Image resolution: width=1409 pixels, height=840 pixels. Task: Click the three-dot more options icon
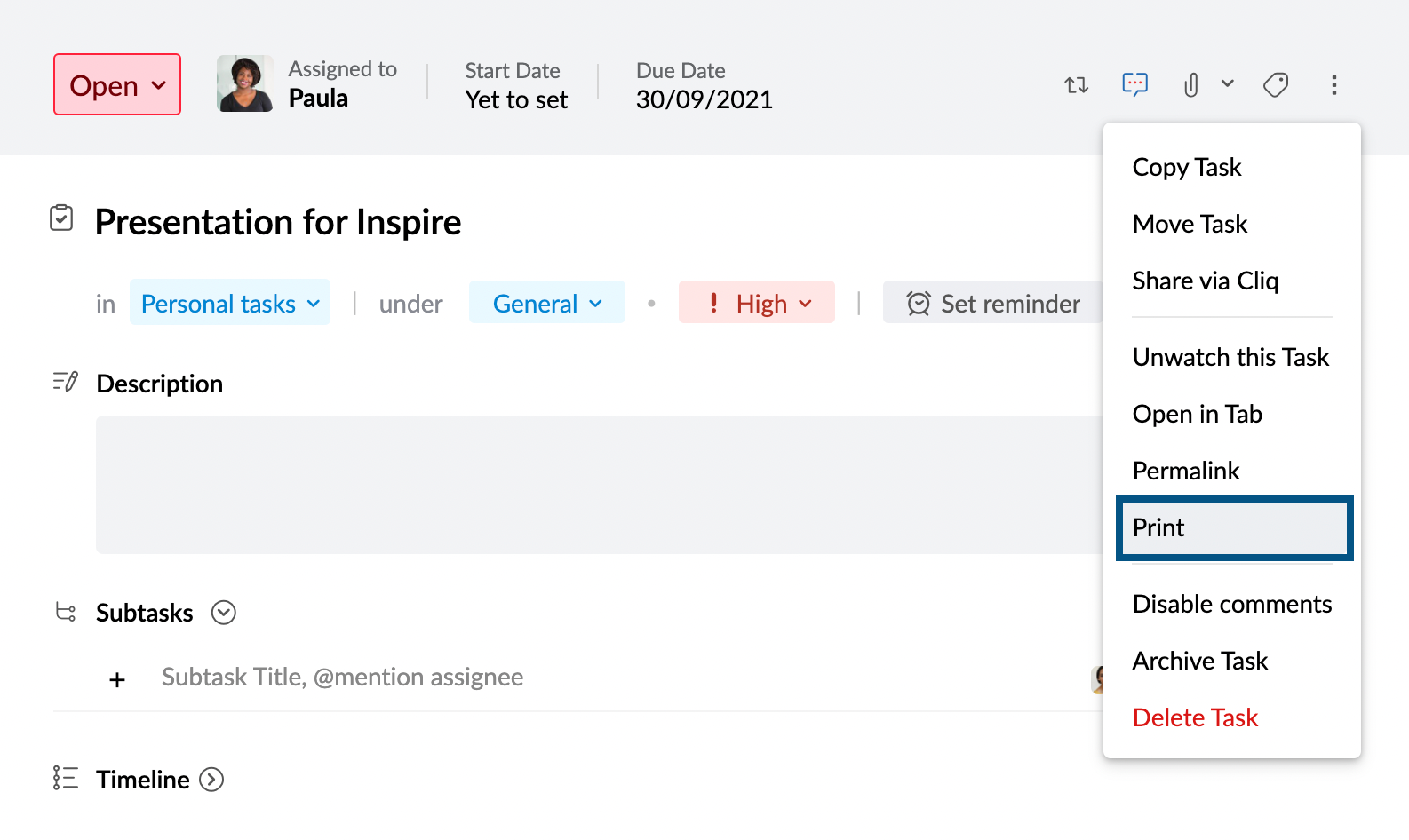pos(1333,85)
